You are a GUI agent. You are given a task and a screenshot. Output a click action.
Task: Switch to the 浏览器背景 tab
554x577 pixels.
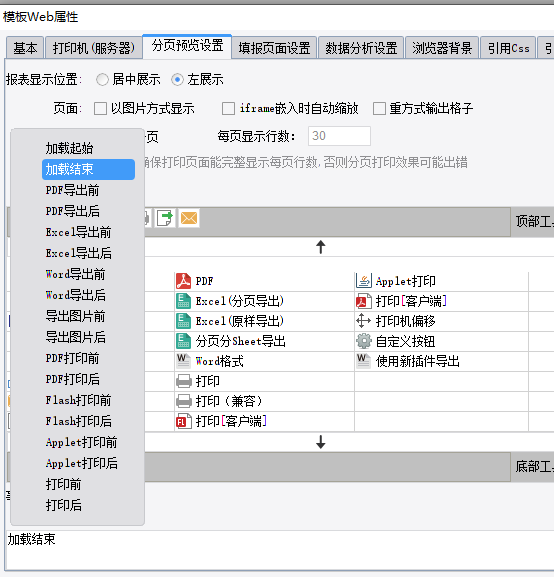pyautogui.click(x=442, y=48)
